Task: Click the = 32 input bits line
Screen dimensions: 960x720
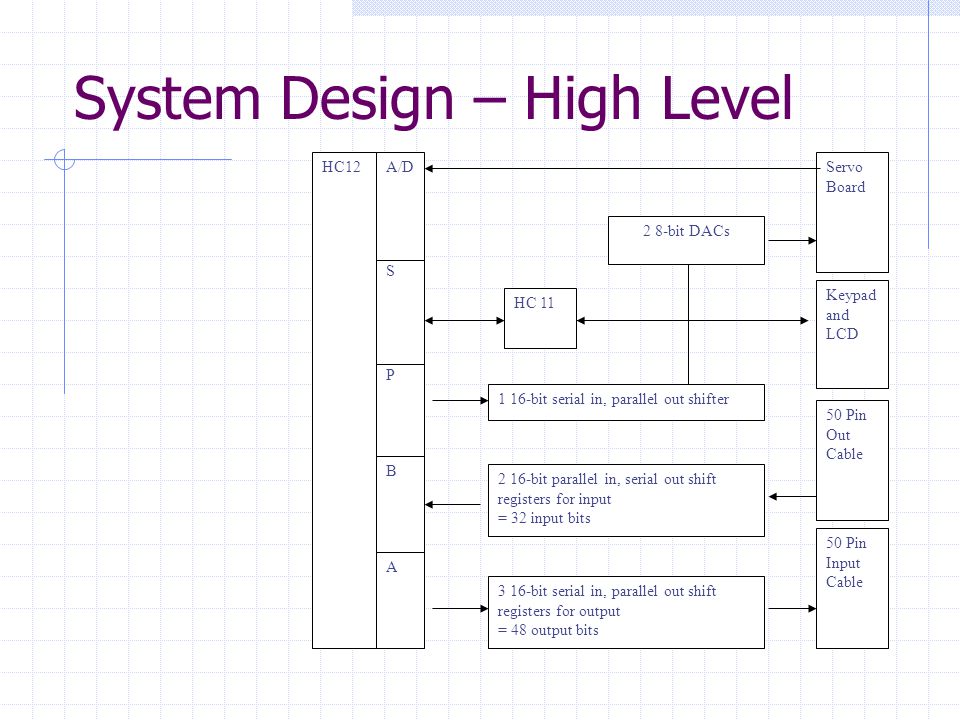Action: 544,519
